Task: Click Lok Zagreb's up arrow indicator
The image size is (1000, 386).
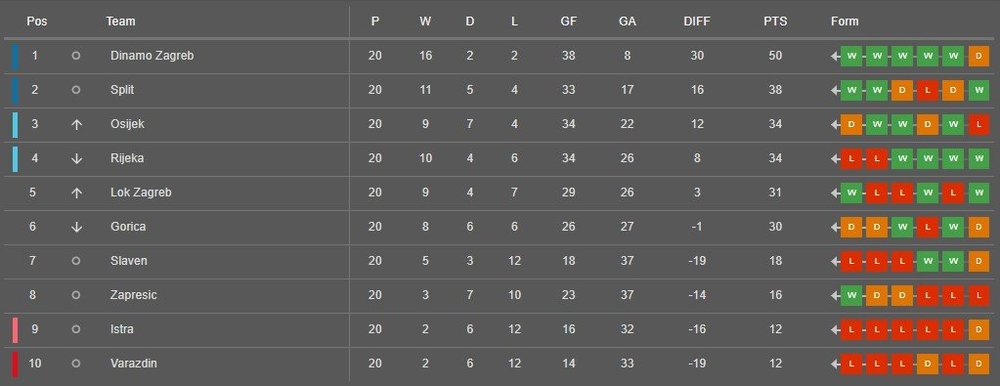Action: point(76,193)
